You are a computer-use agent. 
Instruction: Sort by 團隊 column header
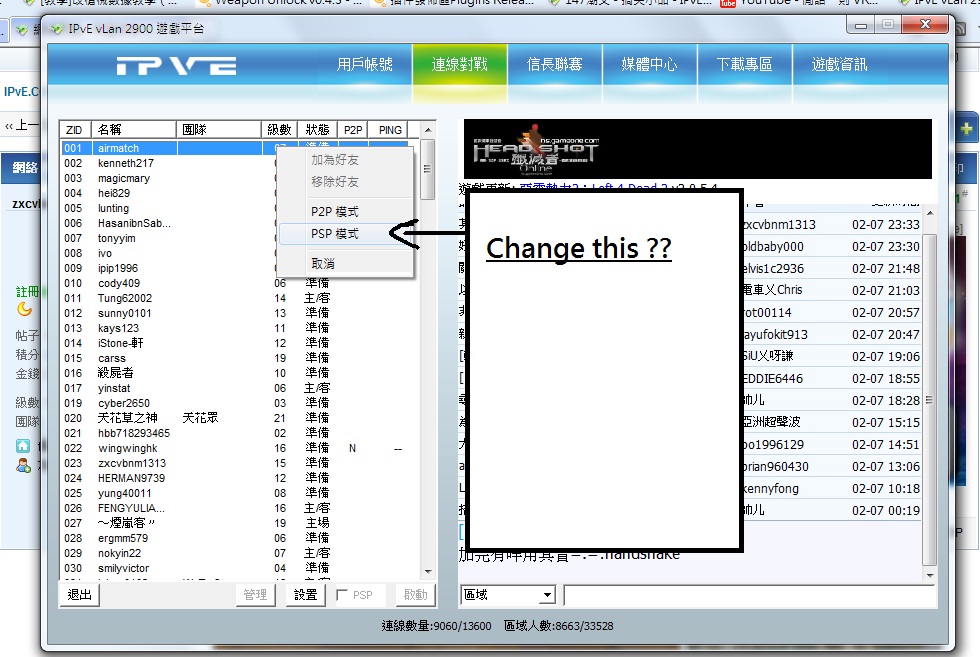pos(219,130)
